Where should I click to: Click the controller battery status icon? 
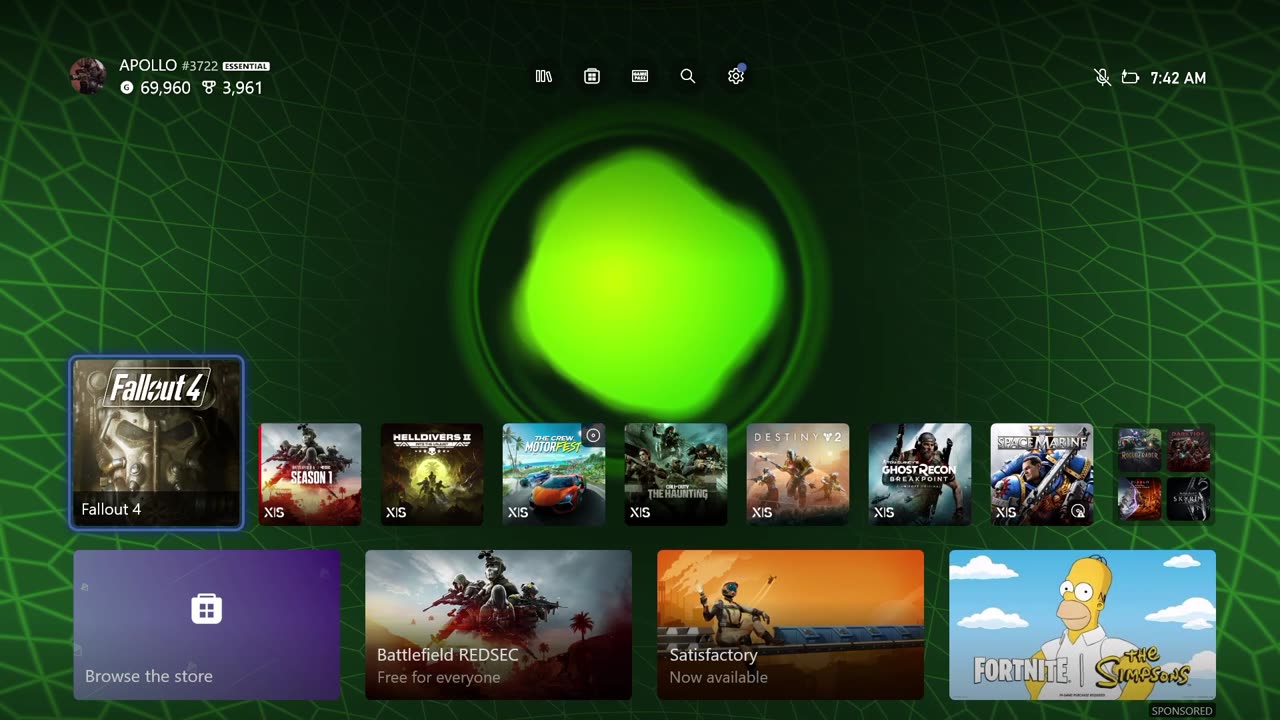pyautogui.click(x=1130, y=77)
